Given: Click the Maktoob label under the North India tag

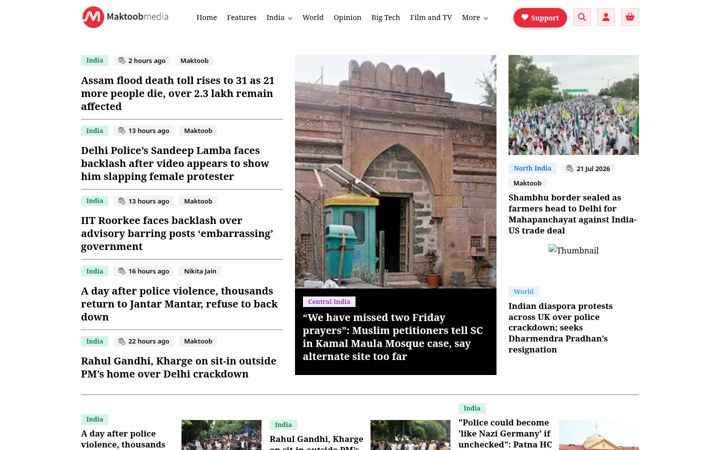Looking at the screenshot, I should click(x=527, y=183).
